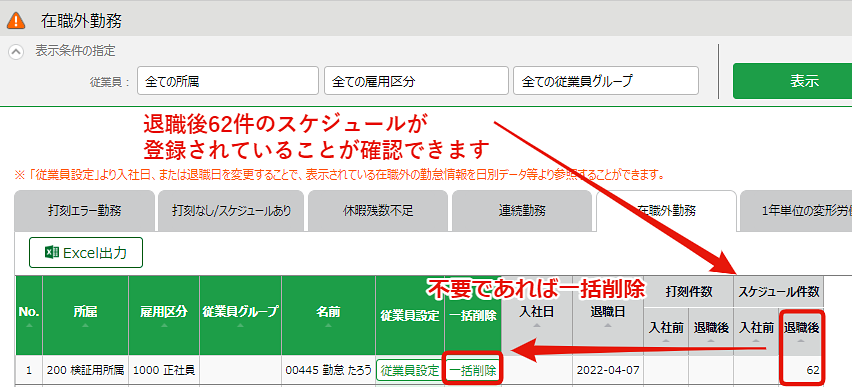Screen dimensions: 852x387
Task: Click the 打刻件数 group header
Action: point(688,292)
